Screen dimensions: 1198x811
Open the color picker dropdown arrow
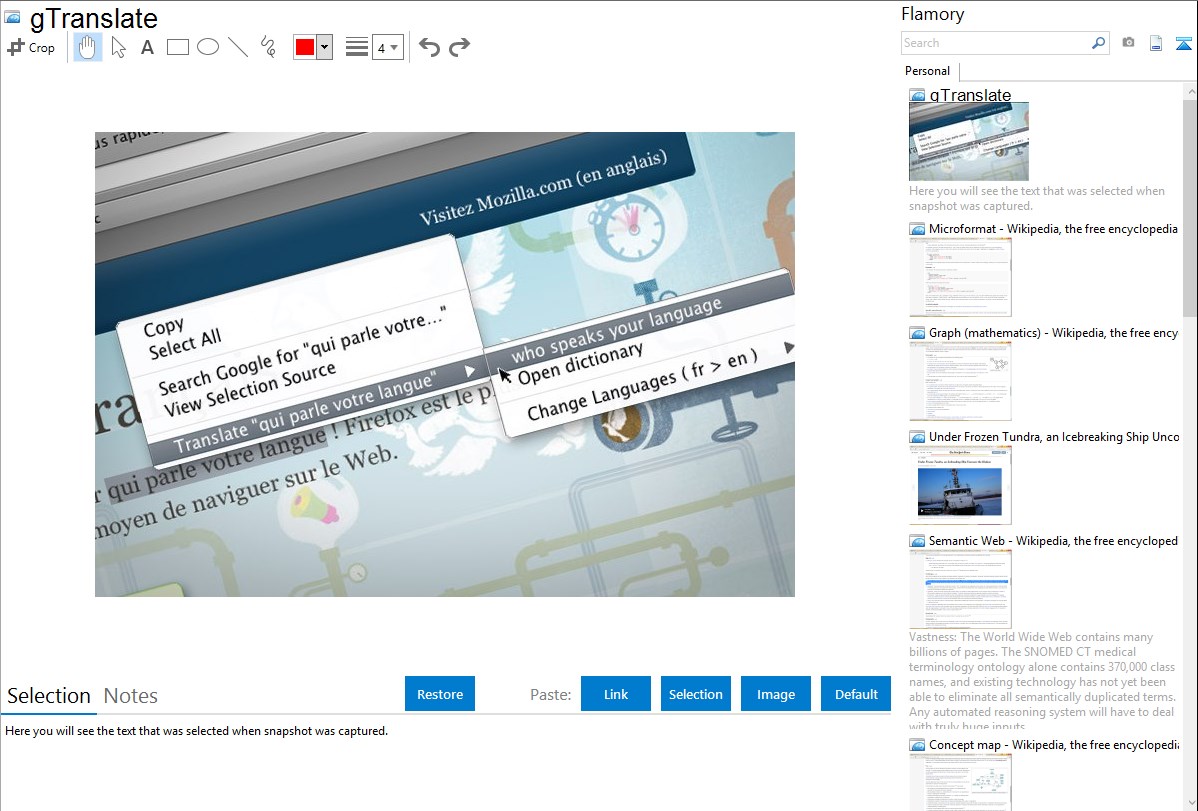[x=324, y=47]
